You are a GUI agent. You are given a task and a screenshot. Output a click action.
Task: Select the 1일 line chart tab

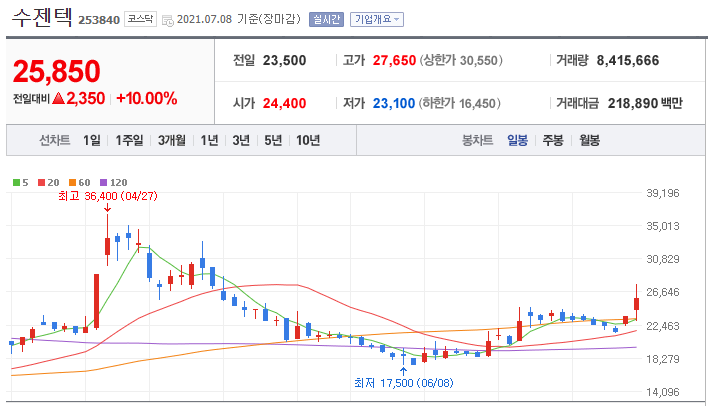tap(92, 140)
